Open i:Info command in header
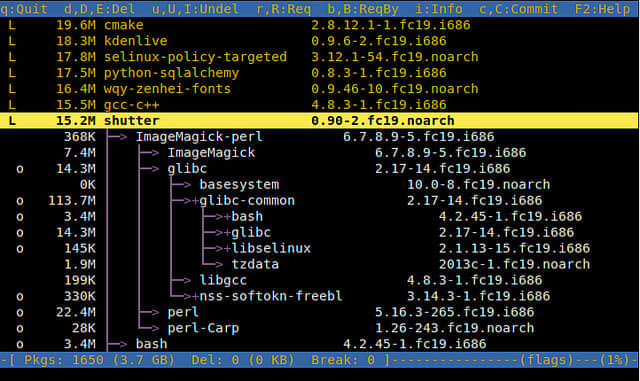Image resolution: width=640 pixels, height=381 pixels. (x=439, y=9)
